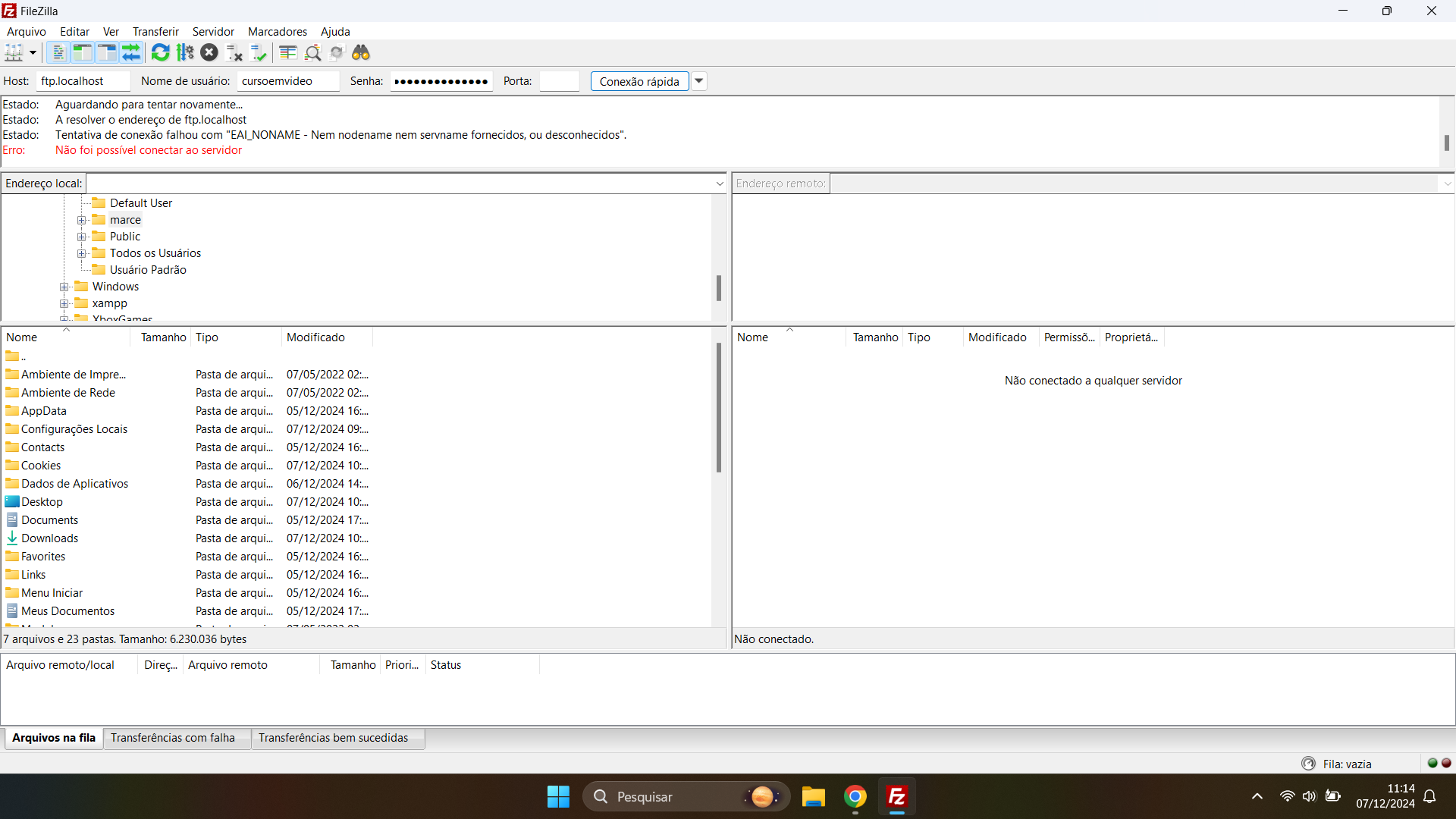Click the Nome de usuário field
The width and height of the screenshot is (1456, 819).
[288, 81]
